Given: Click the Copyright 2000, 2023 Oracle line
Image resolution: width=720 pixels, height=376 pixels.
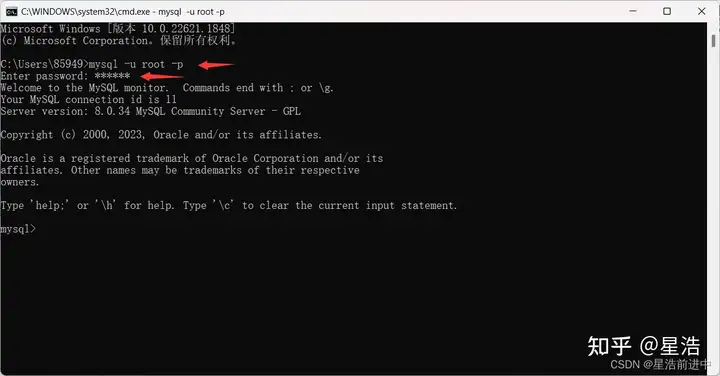Looking at the screenshot, I should point(161,135).
